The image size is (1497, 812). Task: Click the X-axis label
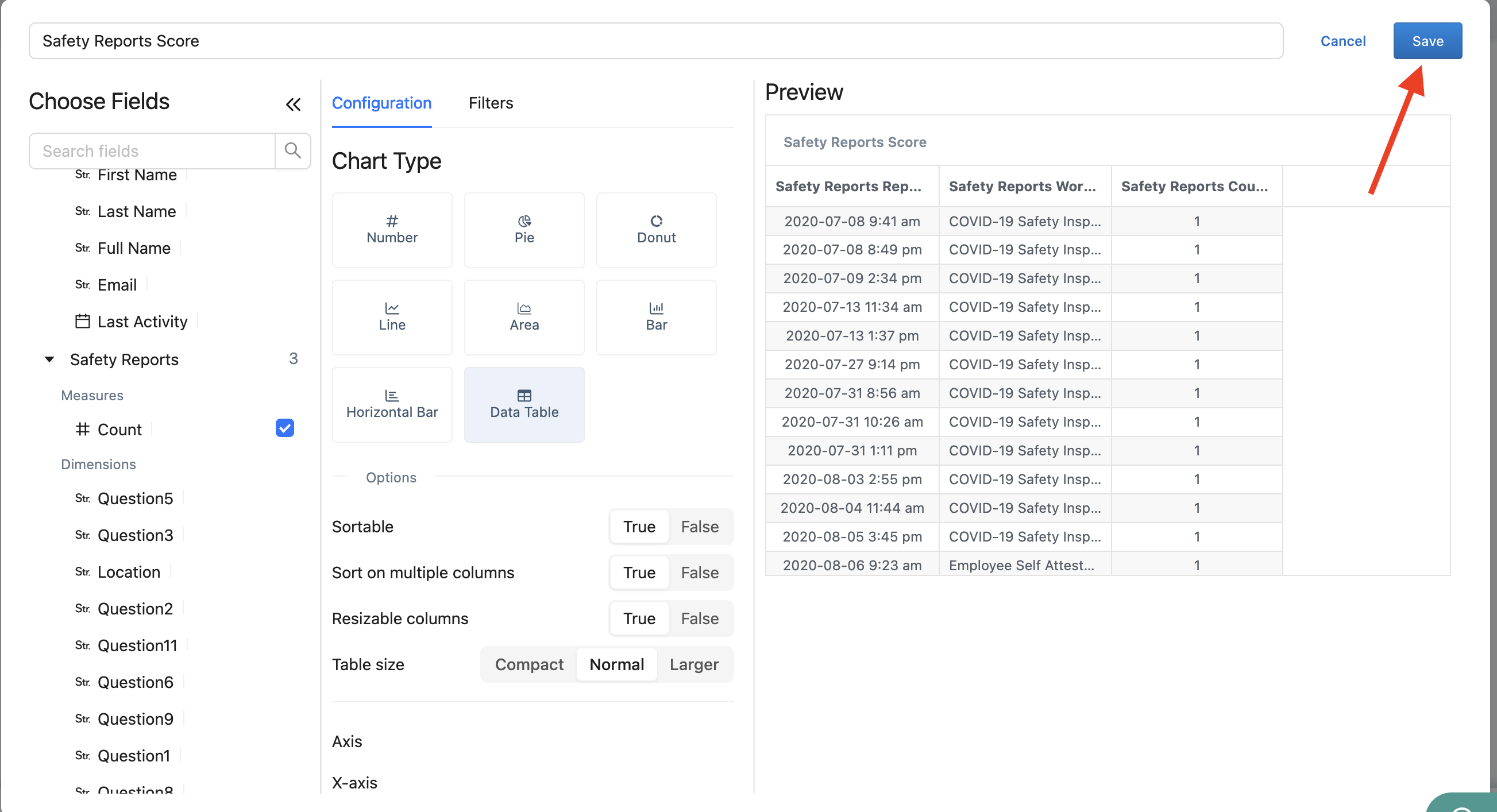pos(354,782)
